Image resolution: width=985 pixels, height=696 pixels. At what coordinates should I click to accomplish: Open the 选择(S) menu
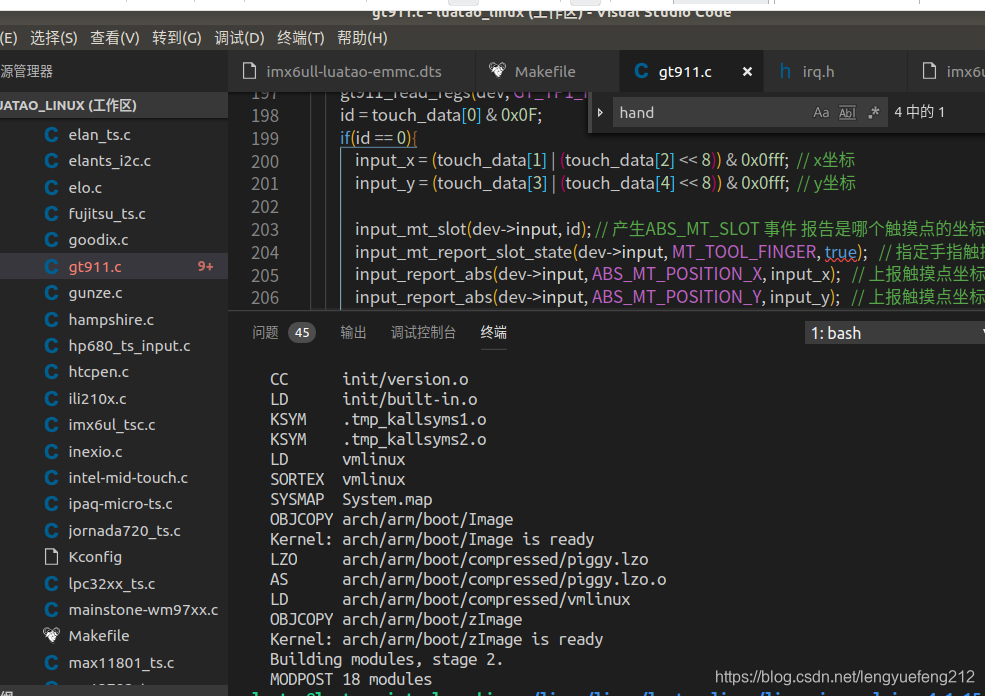(x=53, y=38)
